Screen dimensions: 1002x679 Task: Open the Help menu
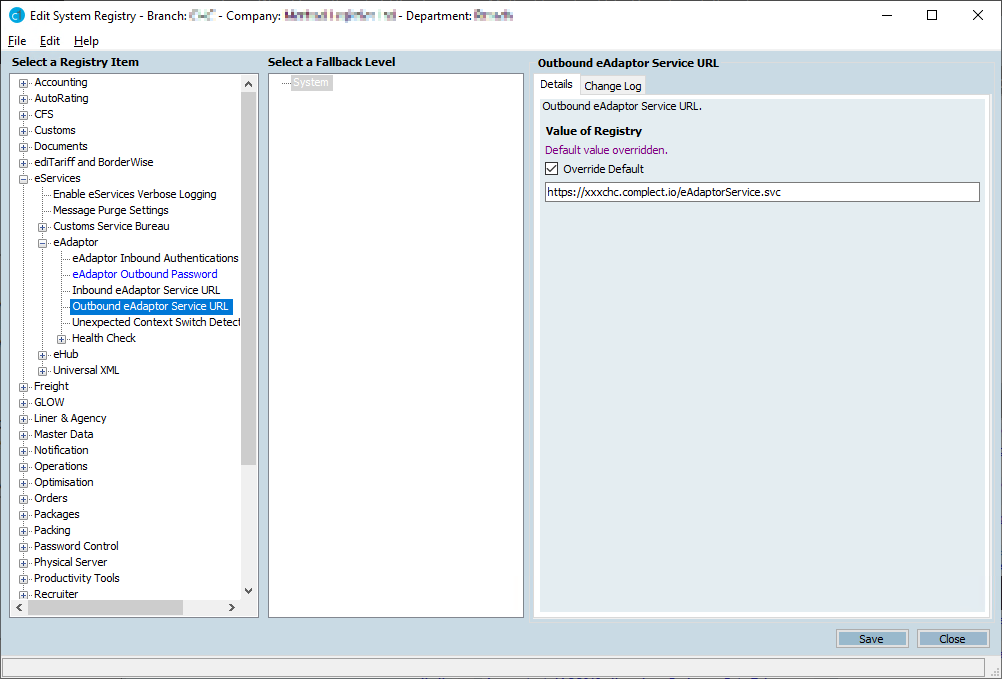[x=87, y=41]
